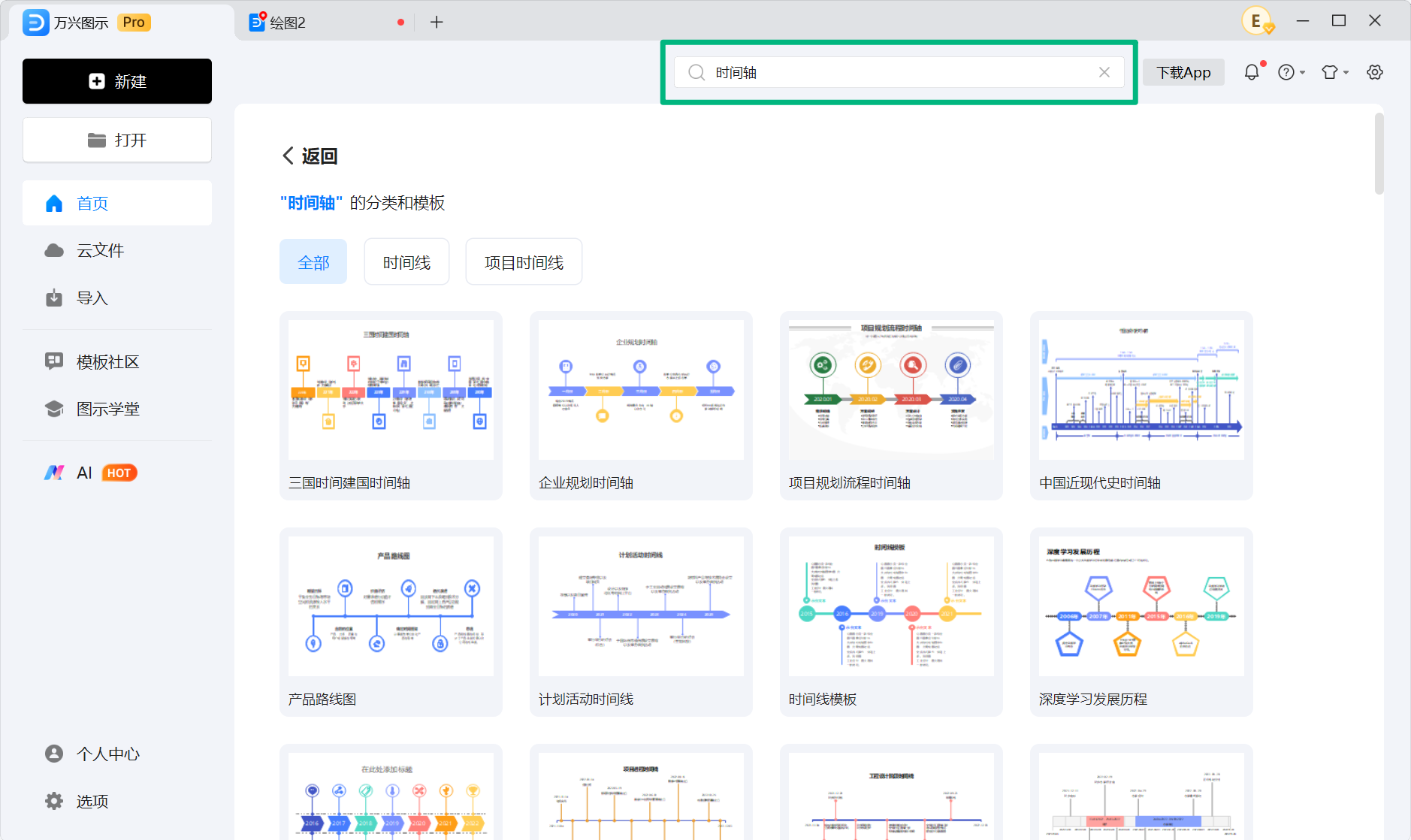Viewport: 1411px width, 840px height.
Task: Open the shirt skin theme menu
Action: [1335, 72]
